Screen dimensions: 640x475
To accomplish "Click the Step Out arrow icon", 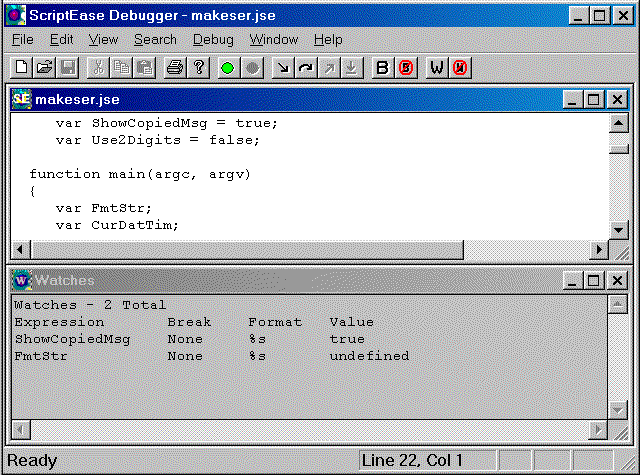I will (329, 67).
